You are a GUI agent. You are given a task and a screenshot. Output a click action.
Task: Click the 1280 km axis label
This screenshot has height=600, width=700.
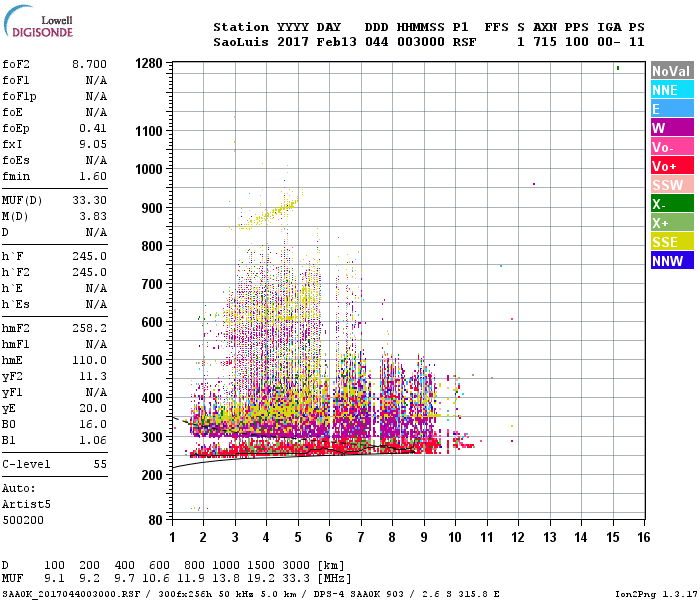tap(149, 63)
